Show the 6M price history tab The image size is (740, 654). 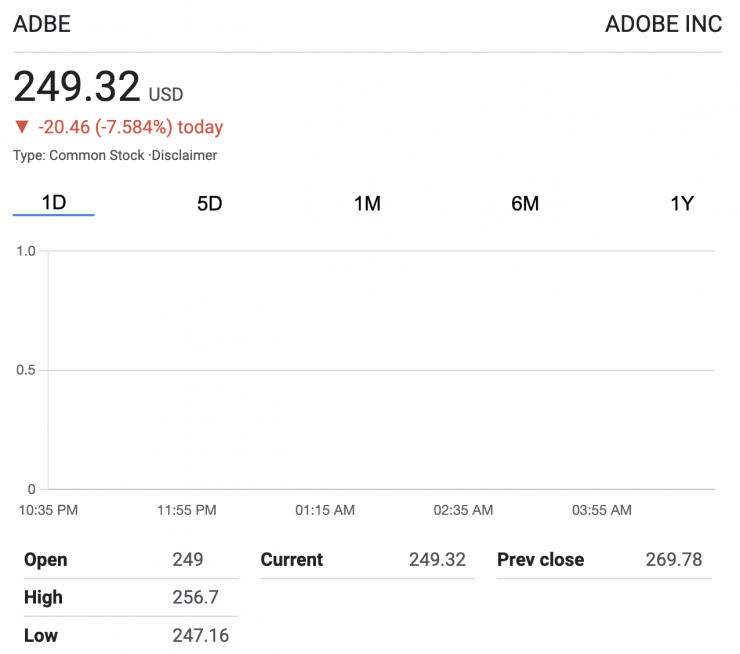(525, 203)
